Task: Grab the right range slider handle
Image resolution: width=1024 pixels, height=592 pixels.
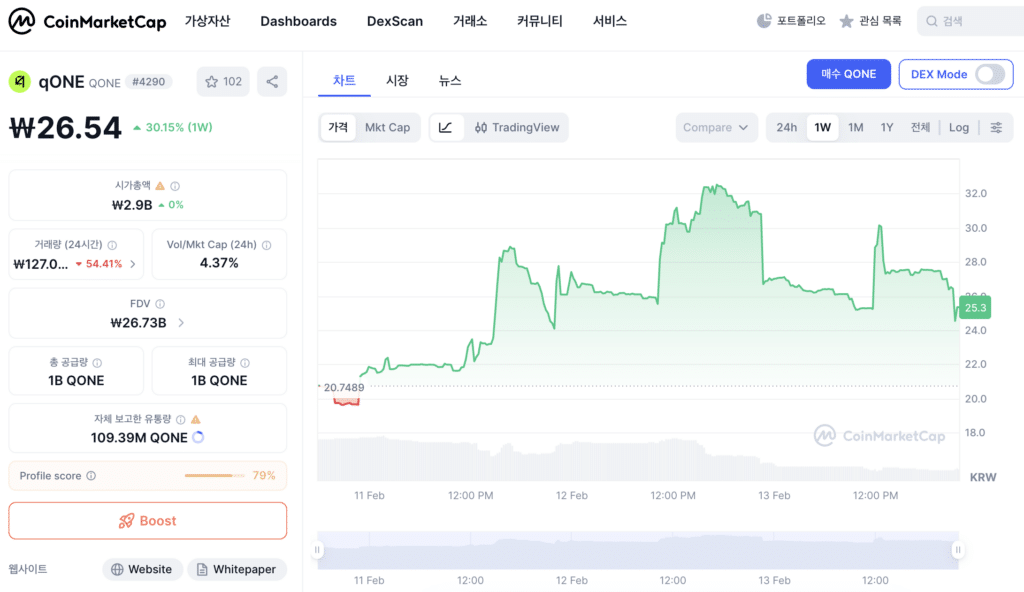Action: click(958, 550)
